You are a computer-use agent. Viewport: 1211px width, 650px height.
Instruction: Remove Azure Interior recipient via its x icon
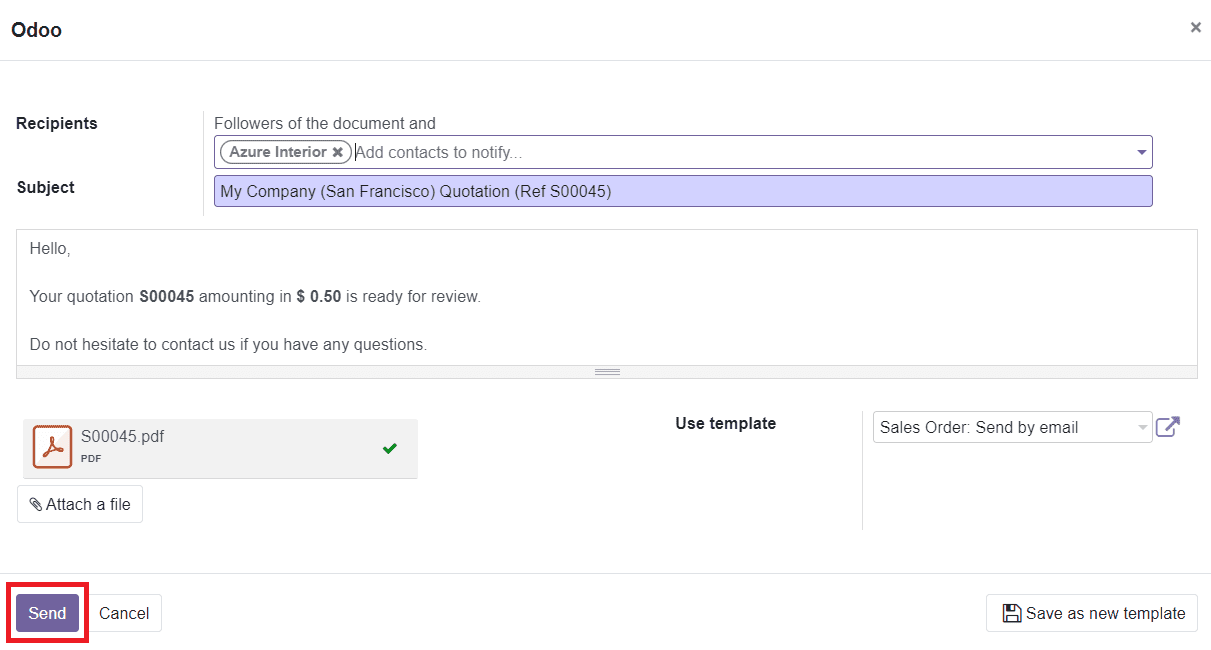[x=339, y=152]
